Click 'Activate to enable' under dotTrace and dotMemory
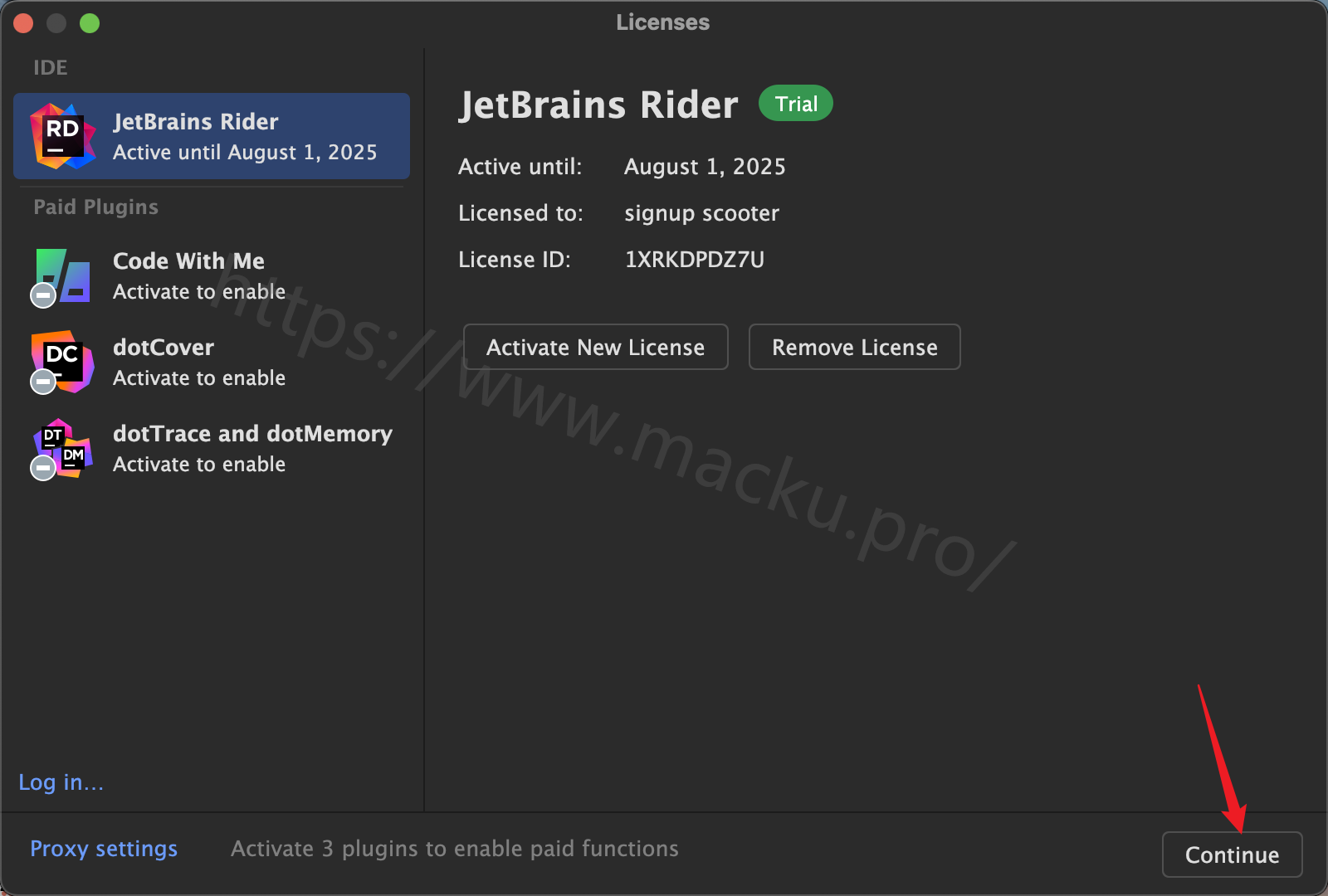 199,465
